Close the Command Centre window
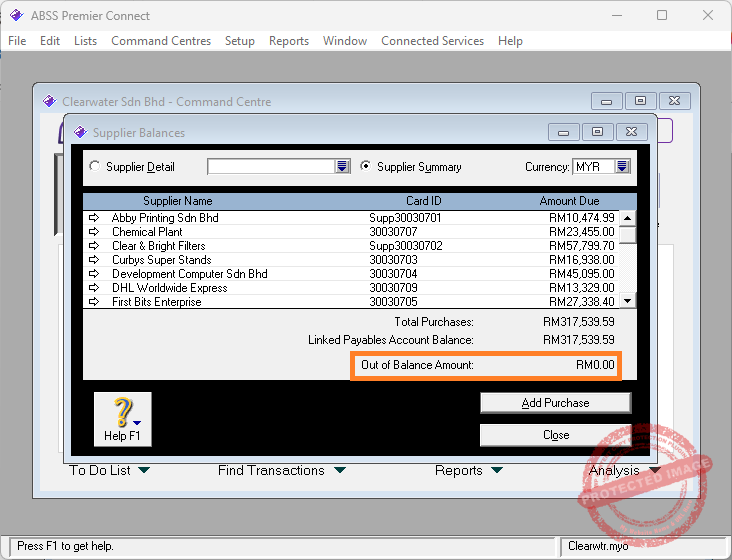Image resolution: width=732 pixels, height=560 pixels. [675, 101]
